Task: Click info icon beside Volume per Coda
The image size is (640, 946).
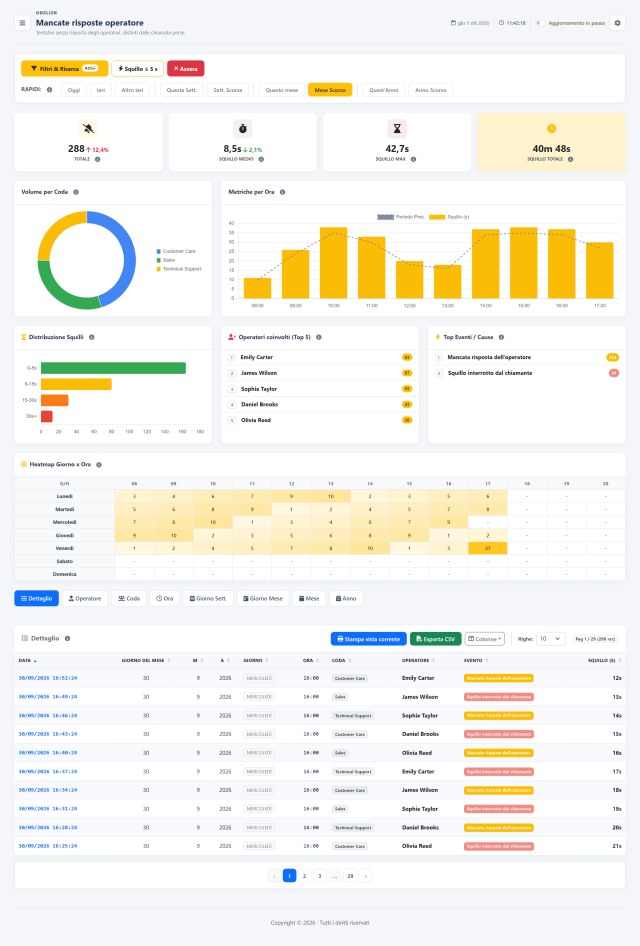Action: [x=76, y=192]
